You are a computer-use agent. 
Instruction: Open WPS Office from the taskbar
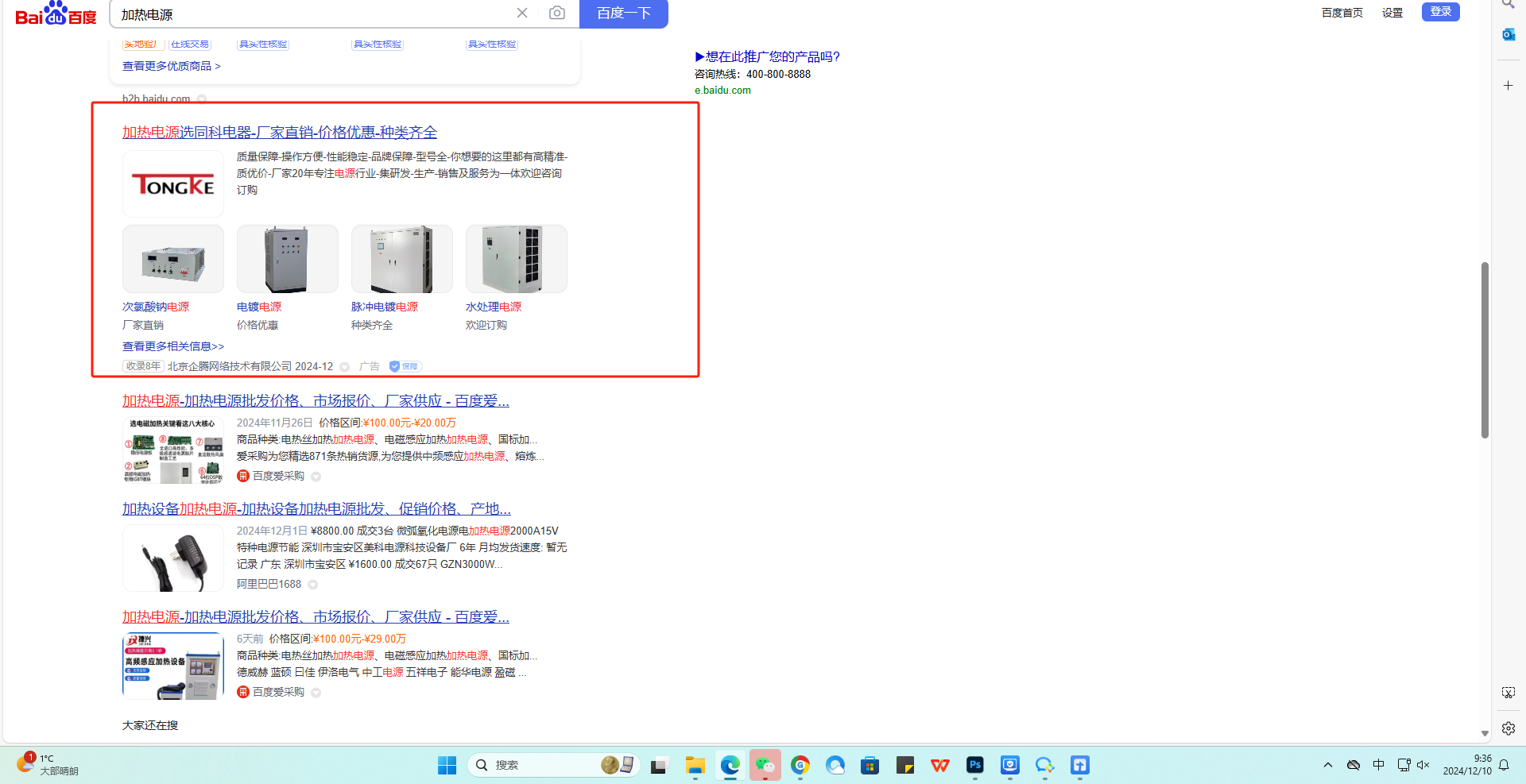tap(939, 765)
